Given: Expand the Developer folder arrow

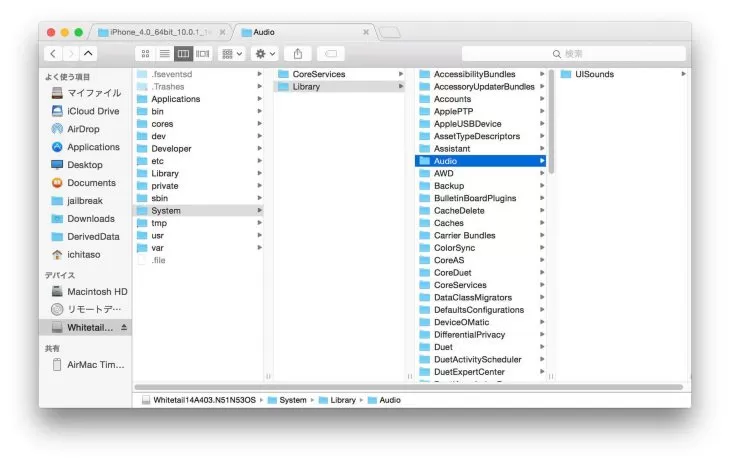Looking at the screenshot, I should (x=259, y=149).
